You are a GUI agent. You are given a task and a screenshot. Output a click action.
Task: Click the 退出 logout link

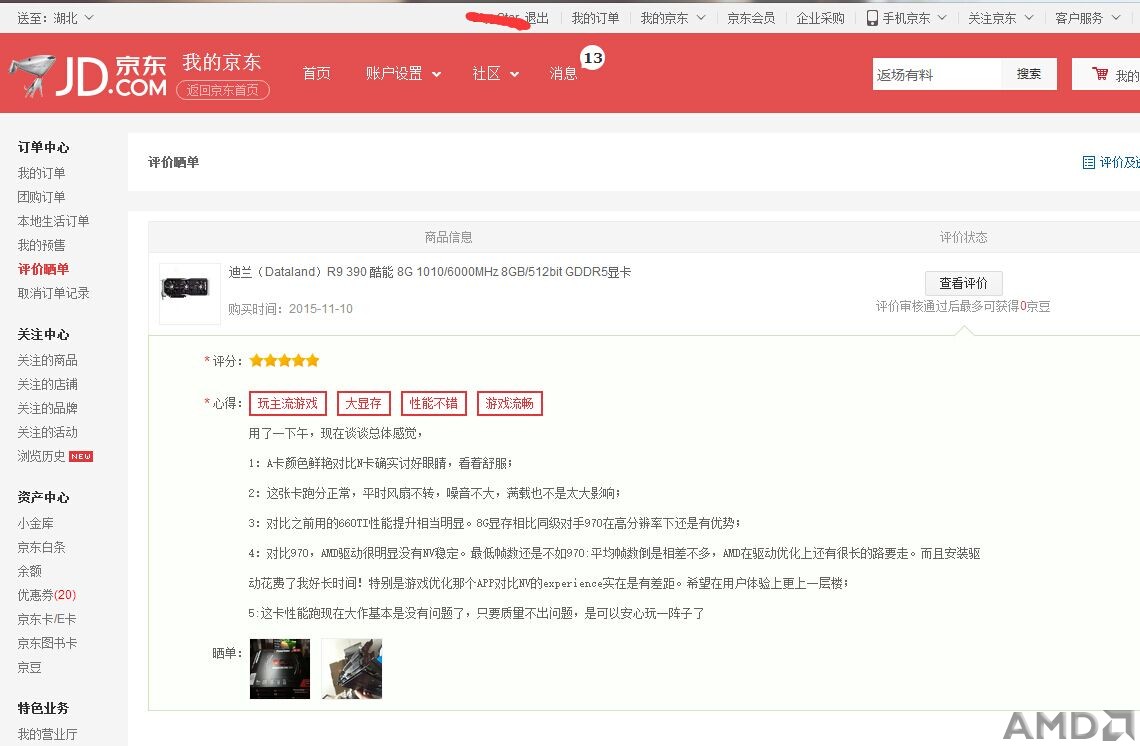point(537,17)
